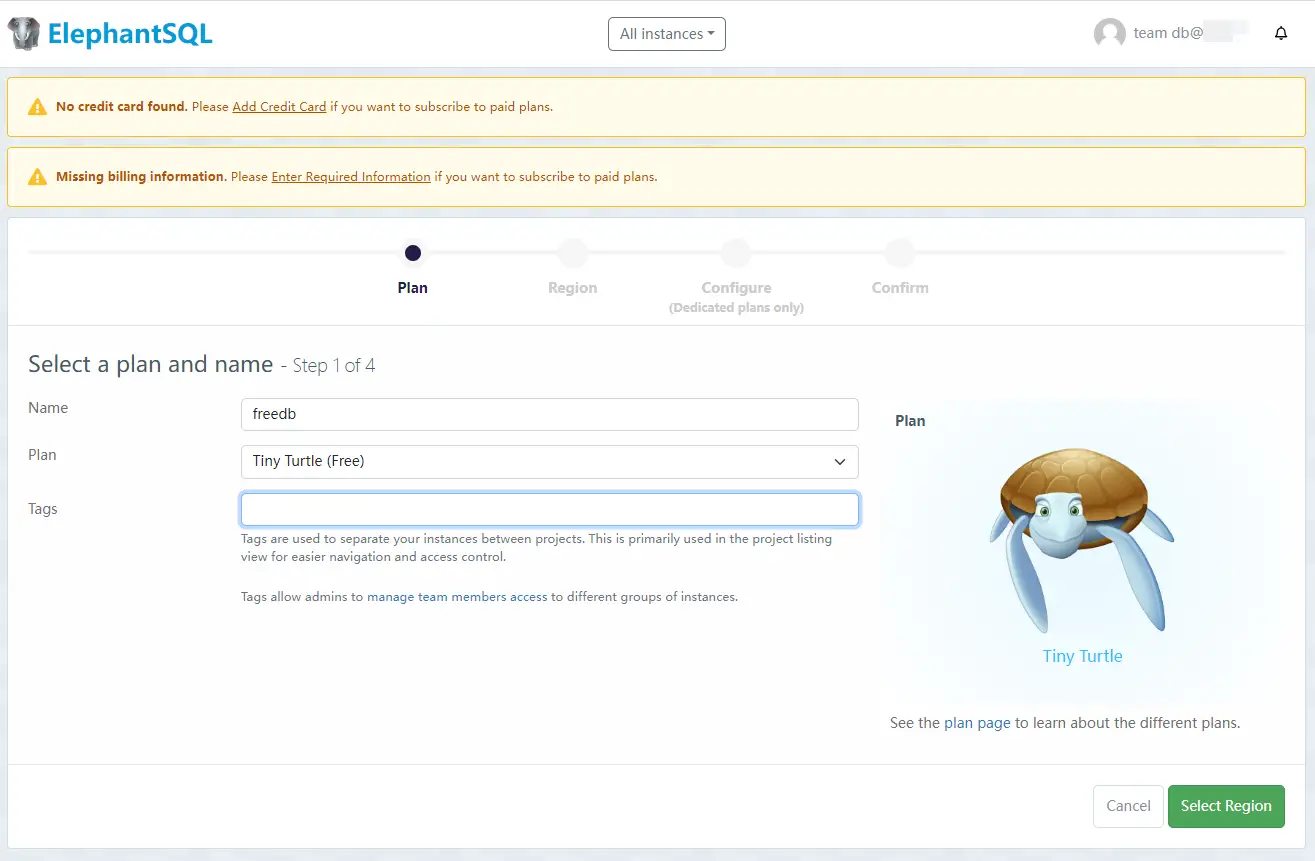Click the Add Credit Card link
Screen dimensions: 1315x861
(279, 107)
